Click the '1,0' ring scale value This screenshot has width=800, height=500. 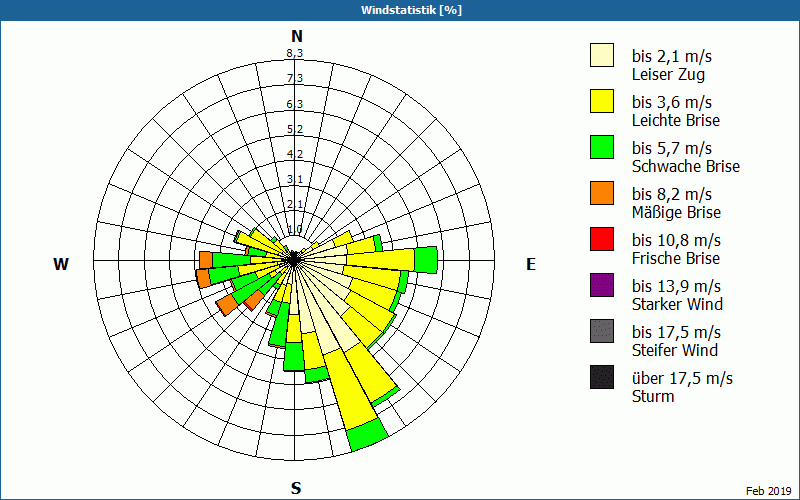(295, 229)
